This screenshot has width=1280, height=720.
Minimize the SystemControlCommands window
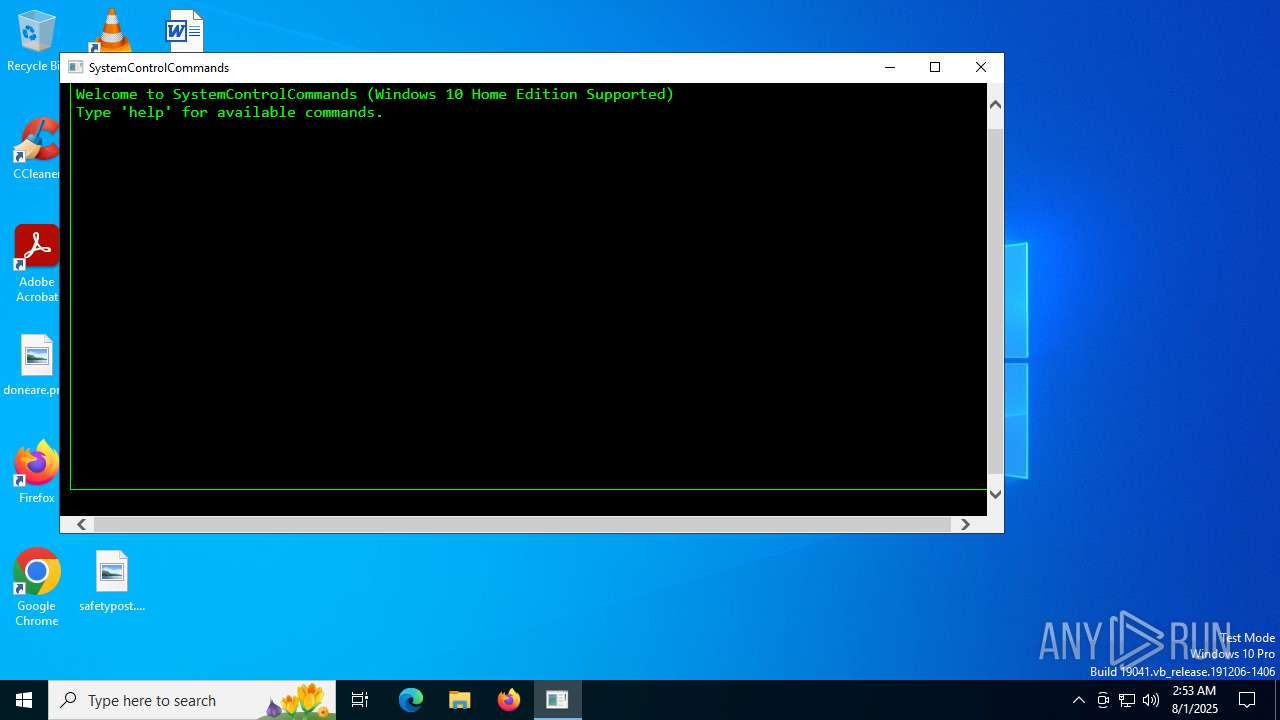[x=889, y=67]
